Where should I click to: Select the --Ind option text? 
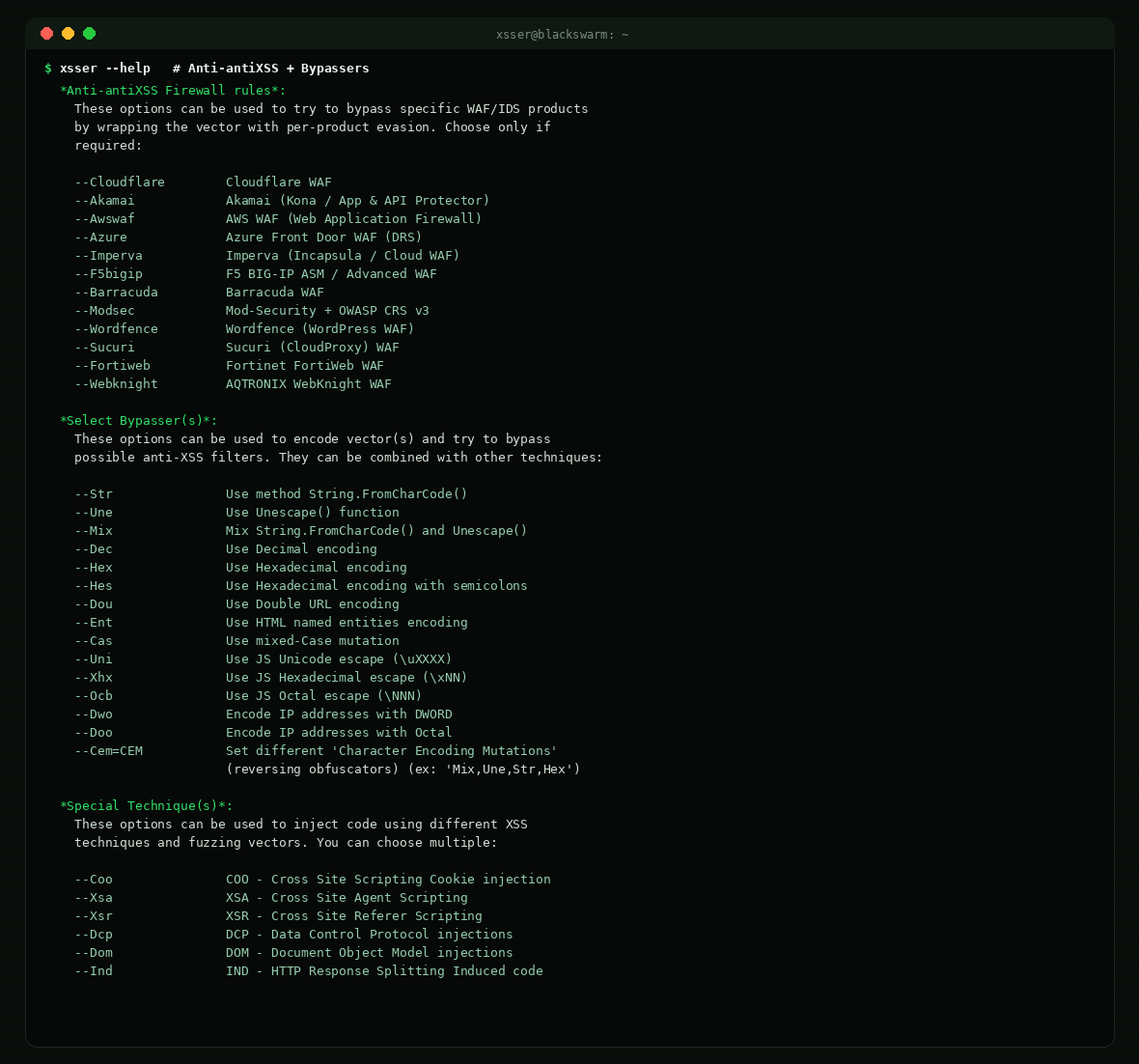point(94,971)
